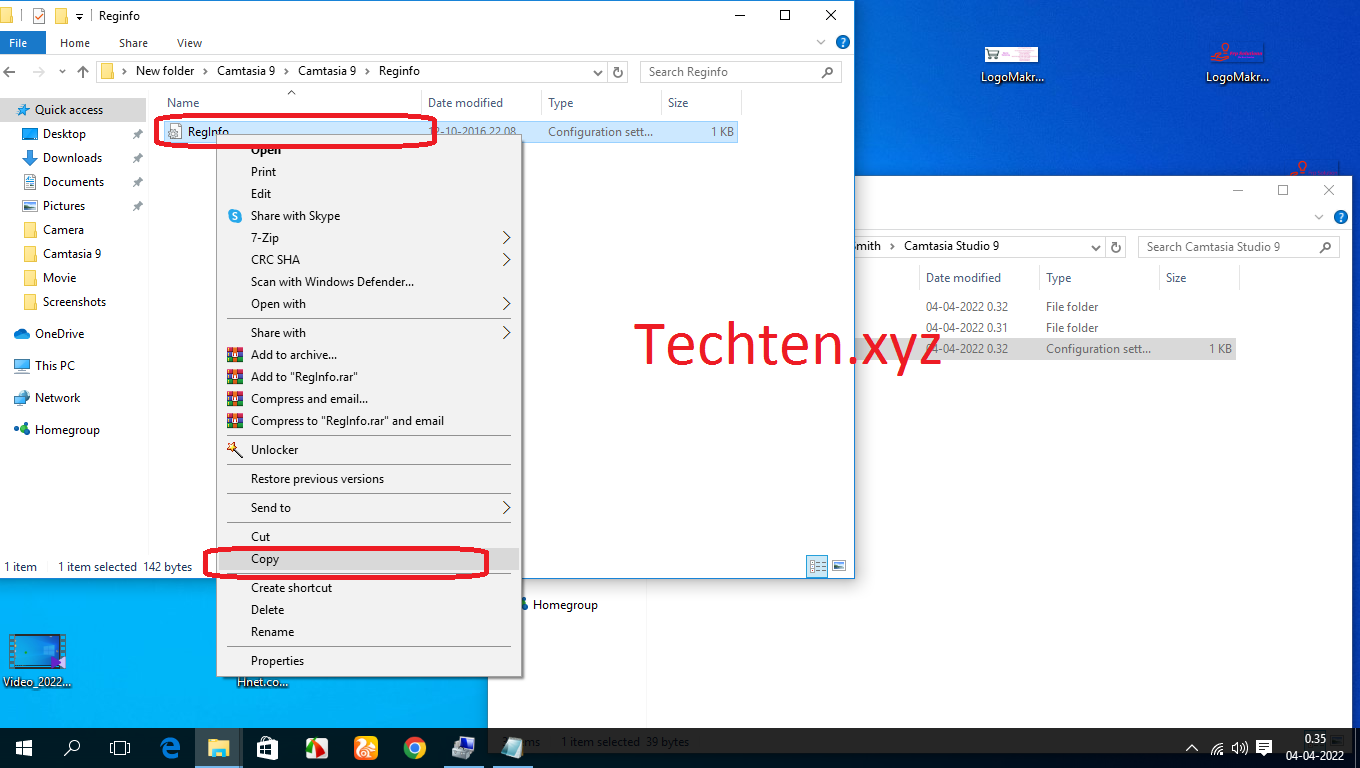This screenshot has height=768, width=1360.
Task: Open Pictures in navigation pane
Action: 64,206
